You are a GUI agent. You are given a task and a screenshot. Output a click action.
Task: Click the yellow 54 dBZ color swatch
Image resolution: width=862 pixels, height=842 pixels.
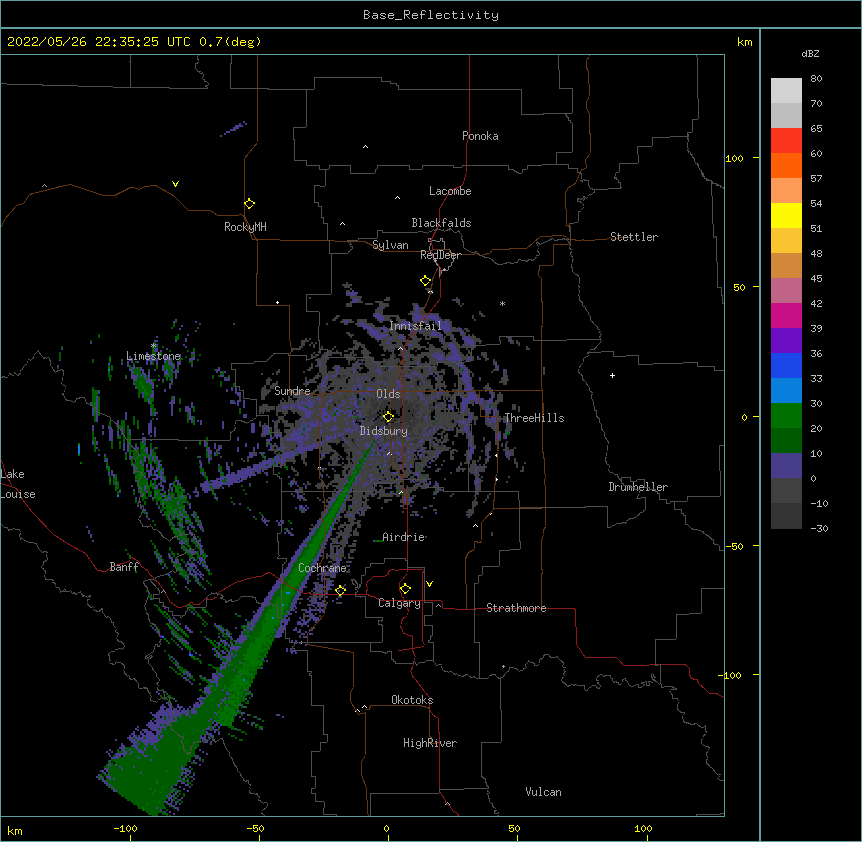click(x=786, y=215)
